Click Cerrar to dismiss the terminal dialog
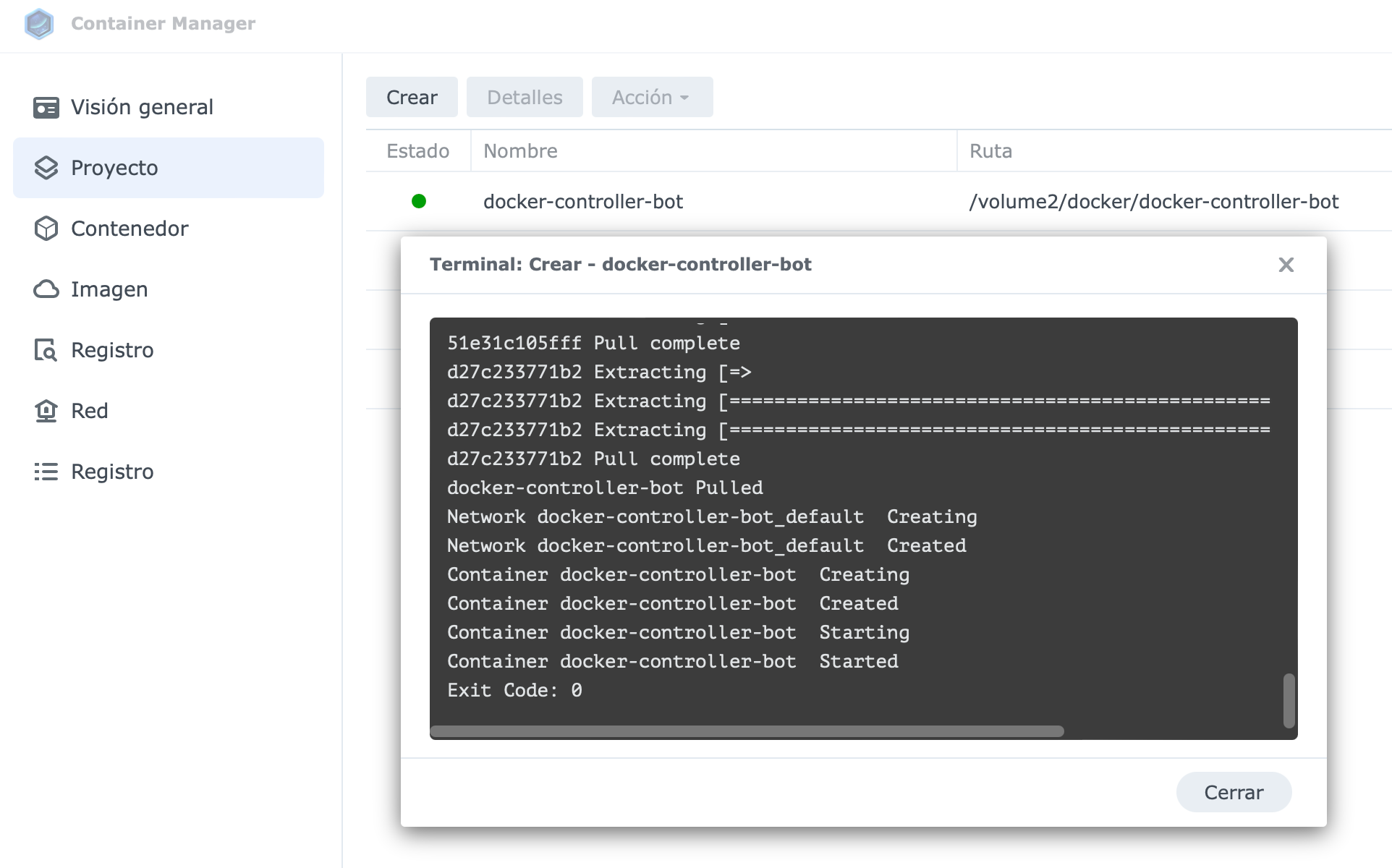Viewport: 1392px width, 868px height. [1234, 792]
